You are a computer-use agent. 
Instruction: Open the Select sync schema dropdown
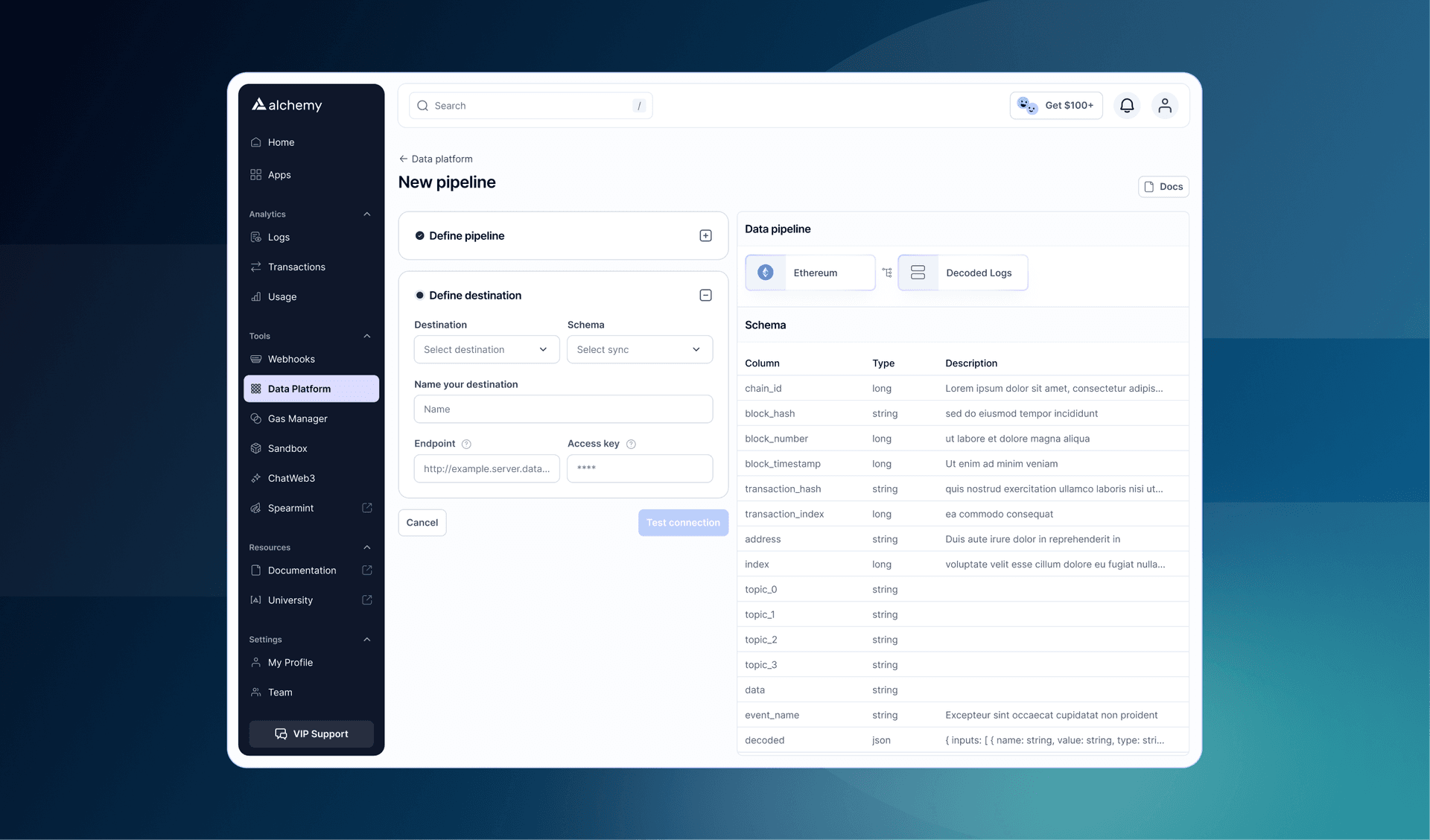[639, 349]
